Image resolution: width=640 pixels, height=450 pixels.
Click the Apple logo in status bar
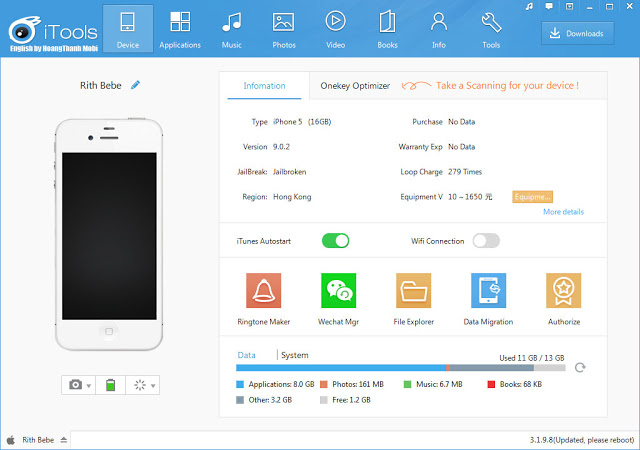pyautogui.click(x=11, y=440)
